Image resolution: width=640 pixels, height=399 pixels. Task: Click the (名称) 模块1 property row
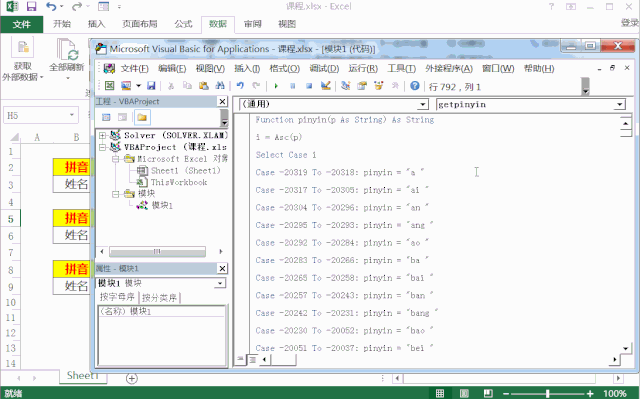(162, 311)
